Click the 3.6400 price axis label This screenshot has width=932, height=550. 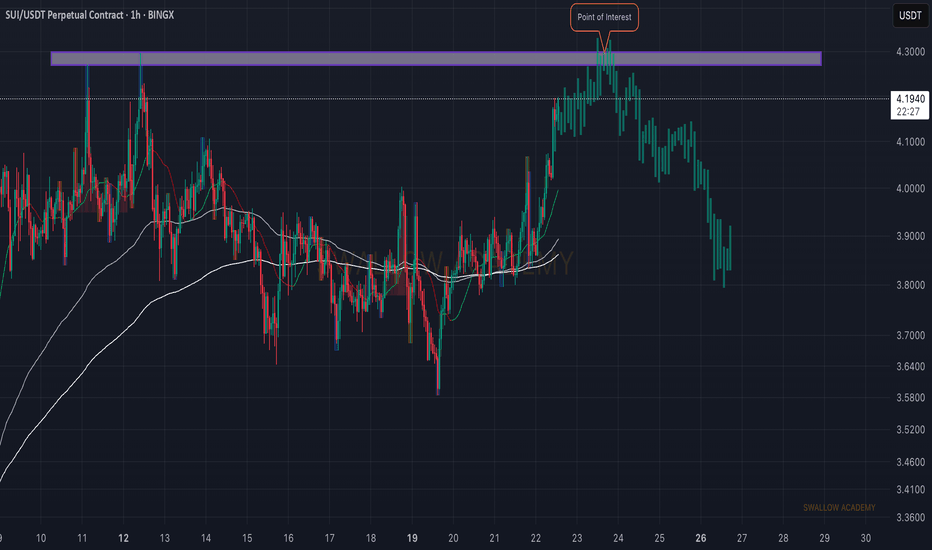910,366
